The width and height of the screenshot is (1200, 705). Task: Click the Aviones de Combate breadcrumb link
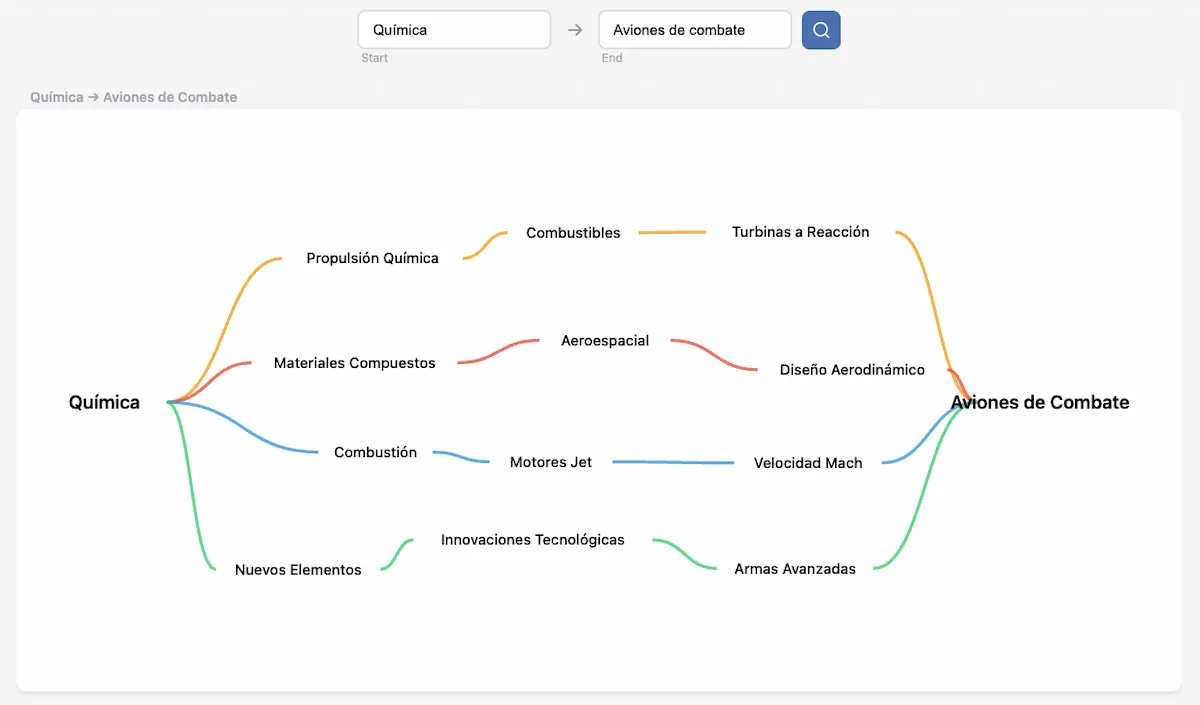[170, 97]
